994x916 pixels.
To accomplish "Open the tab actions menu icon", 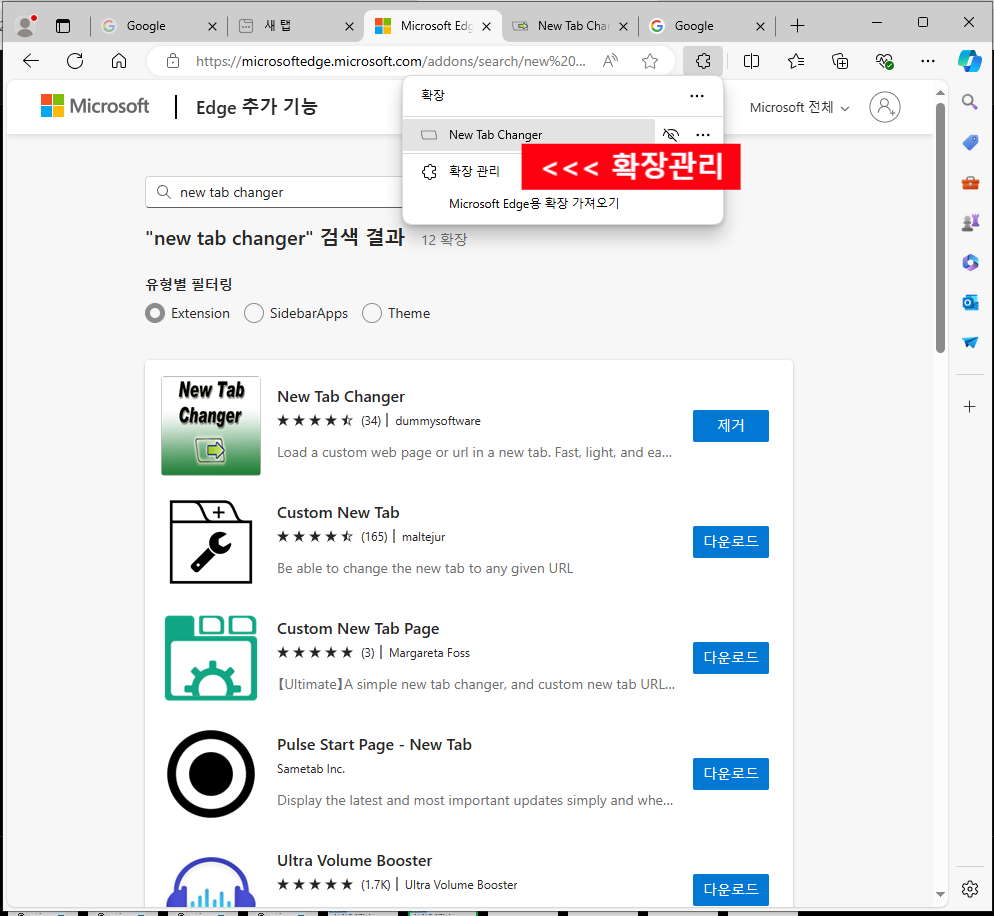I will tap(63, 26).
